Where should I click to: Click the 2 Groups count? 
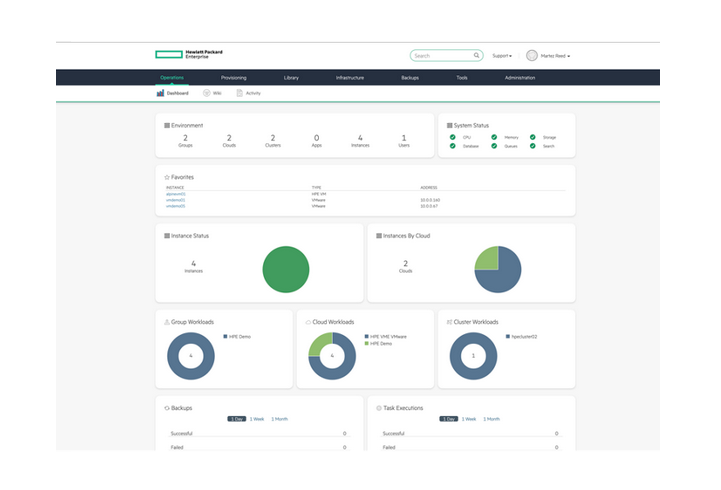pos(185,141)
